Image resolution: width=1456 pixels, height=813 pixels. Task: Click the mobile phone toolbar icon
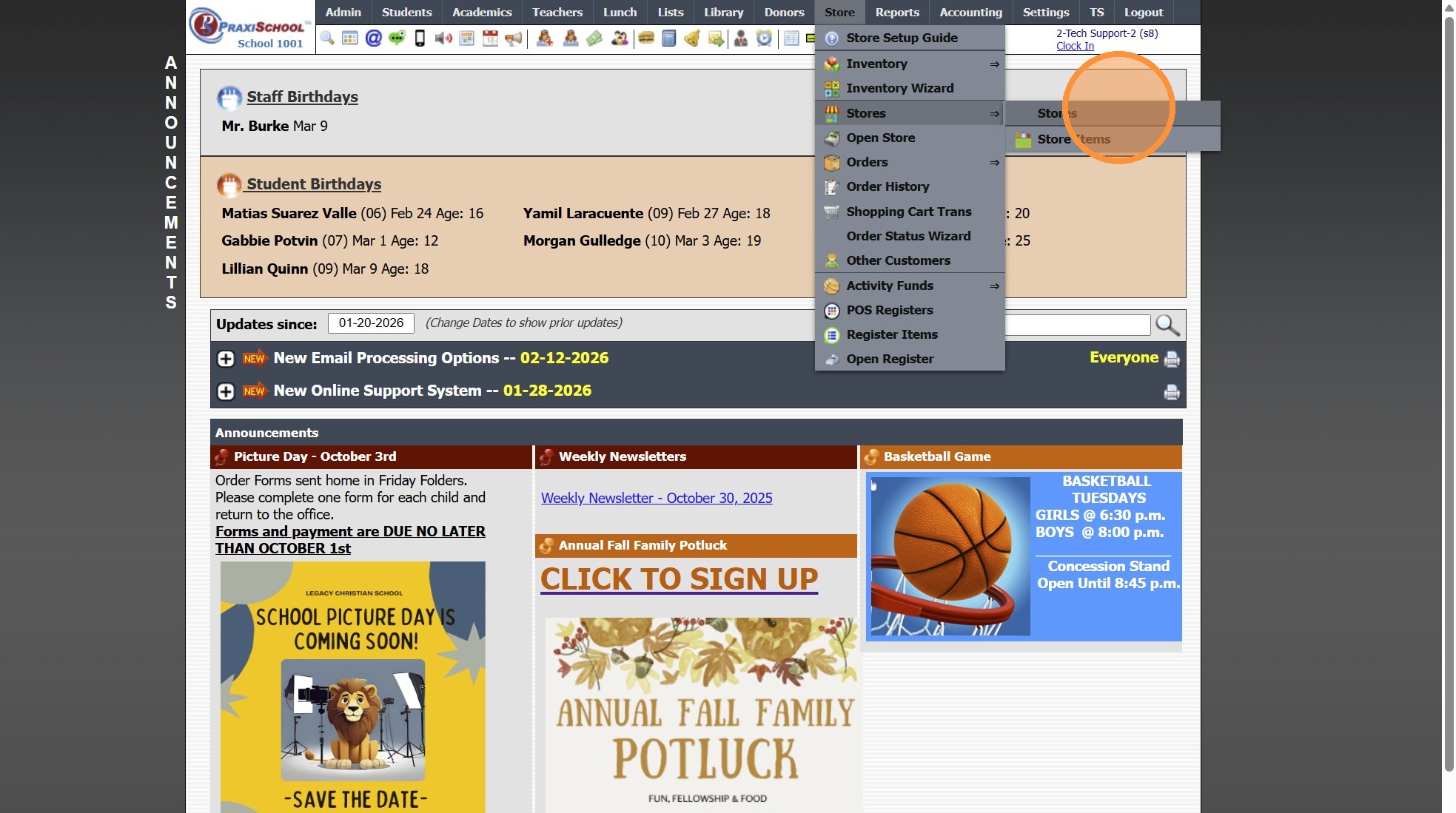(420, 38)
